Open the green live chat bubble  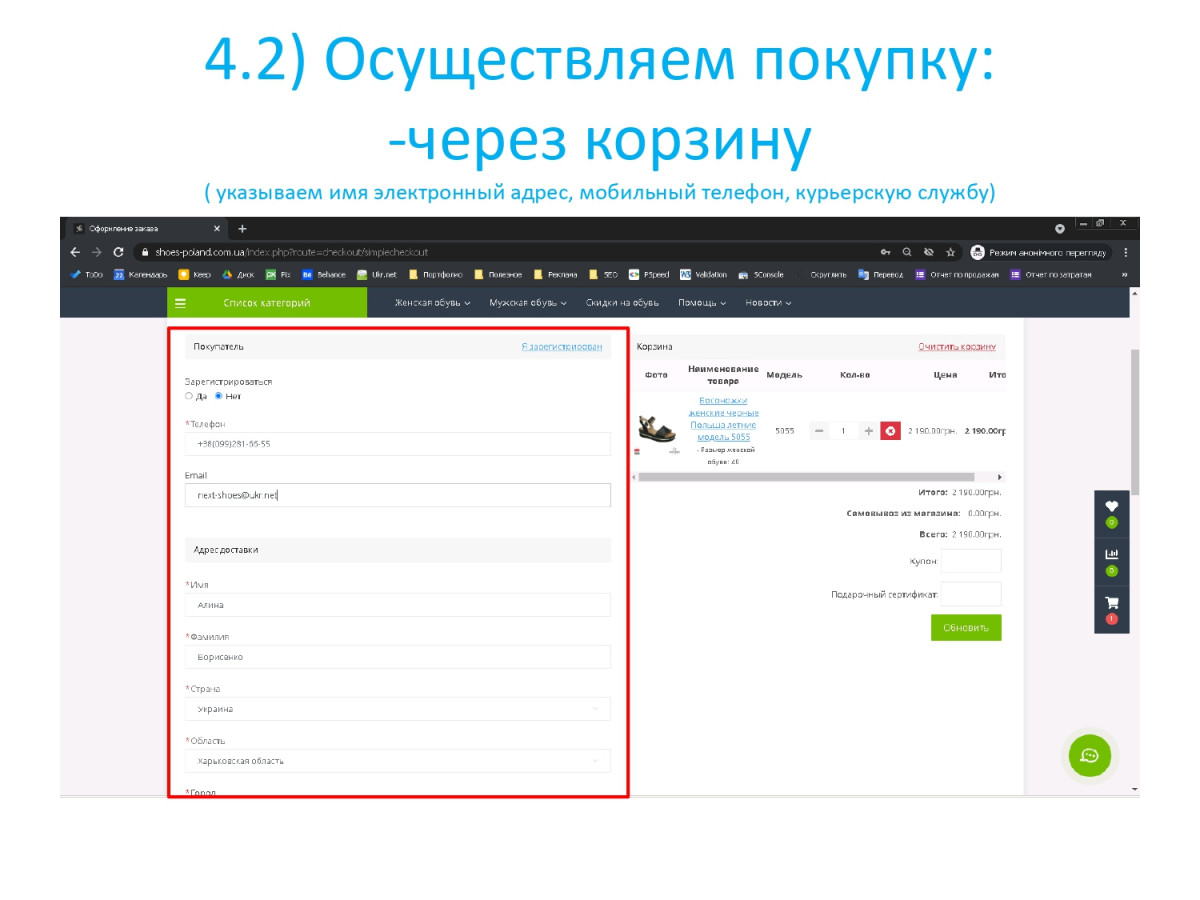[1089, 755]
